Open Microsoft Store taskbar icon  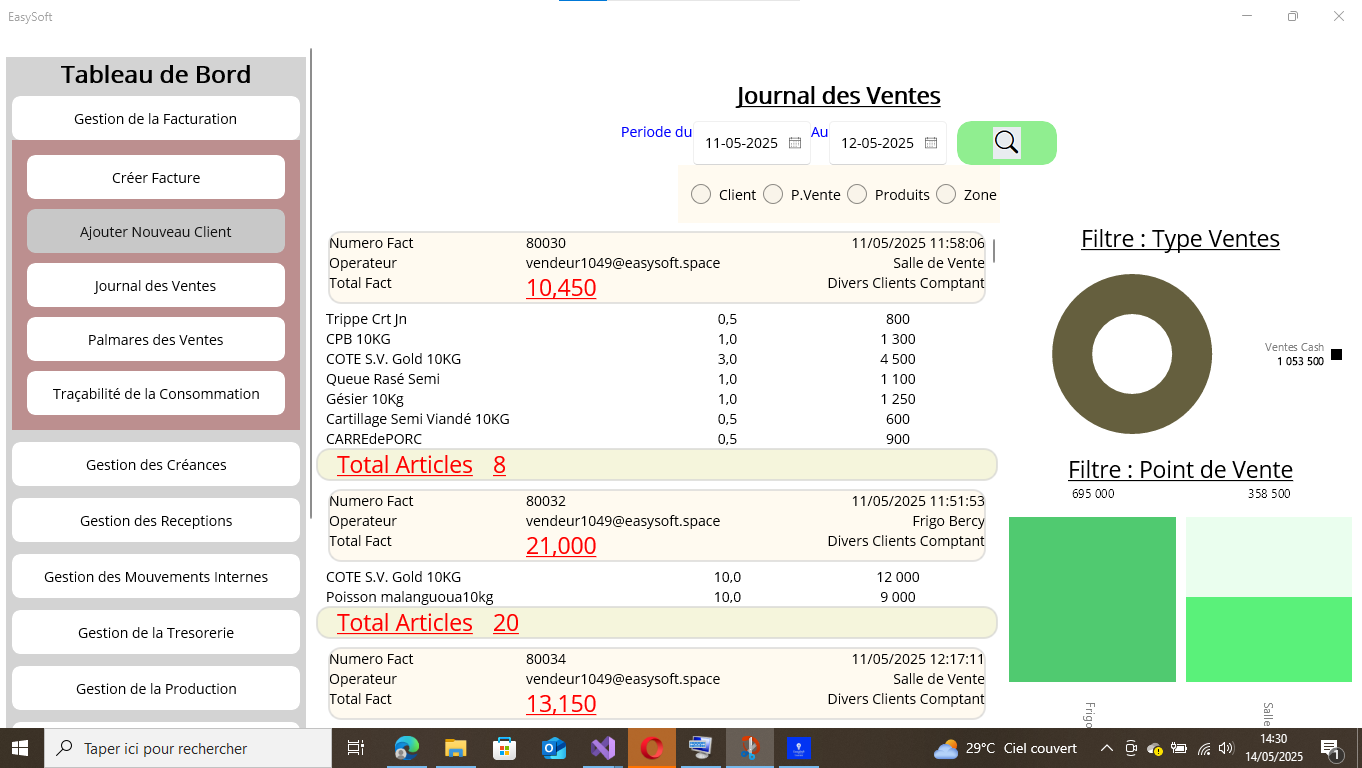click(504, 748)
